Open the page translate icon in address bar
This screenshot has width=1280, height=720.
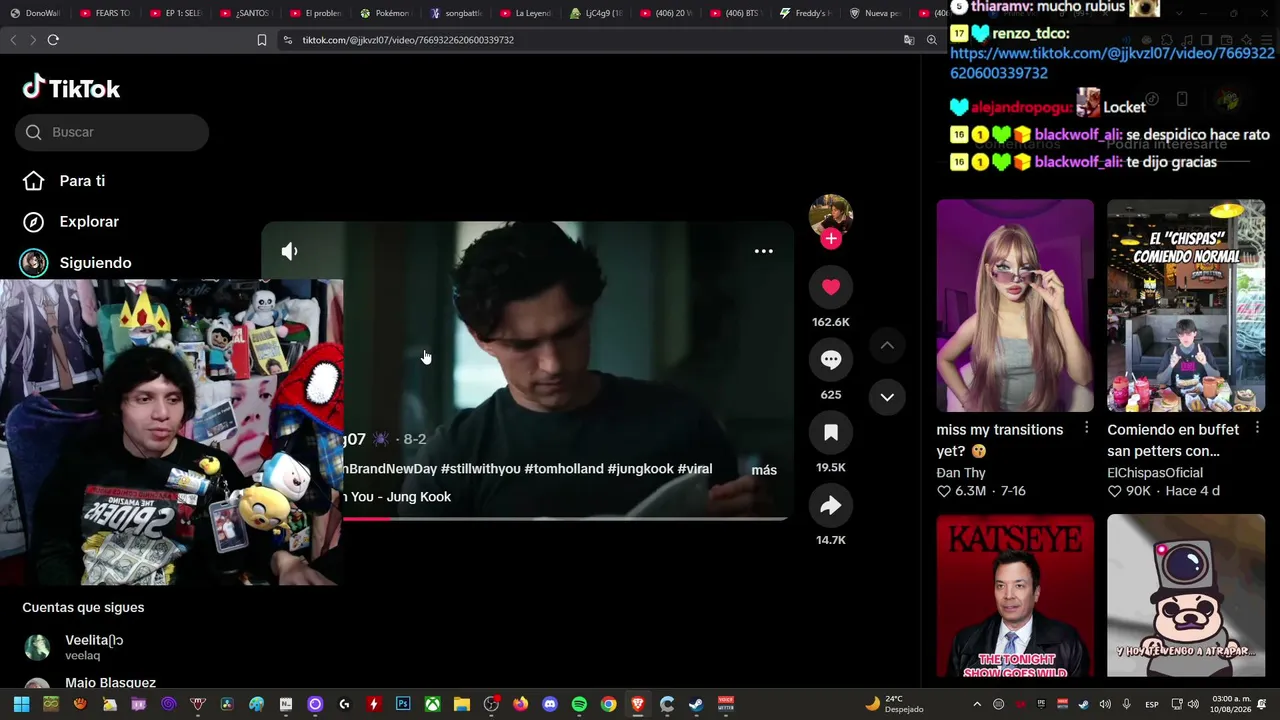tap(909, 40)
